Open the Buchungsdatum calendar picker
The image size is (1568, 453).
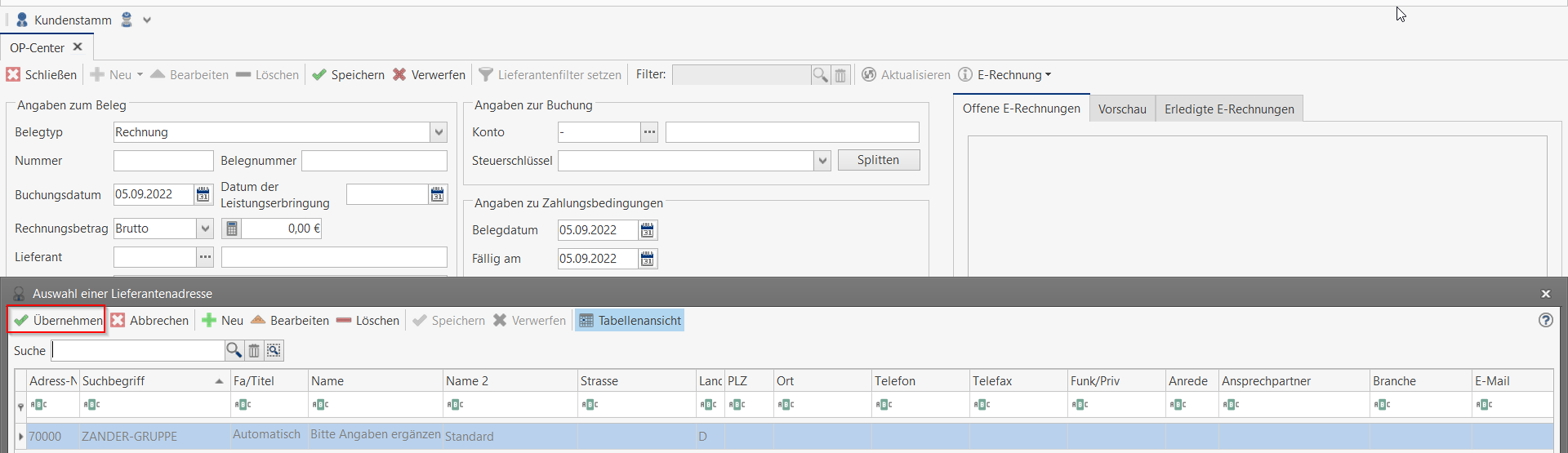pos(203,195)
